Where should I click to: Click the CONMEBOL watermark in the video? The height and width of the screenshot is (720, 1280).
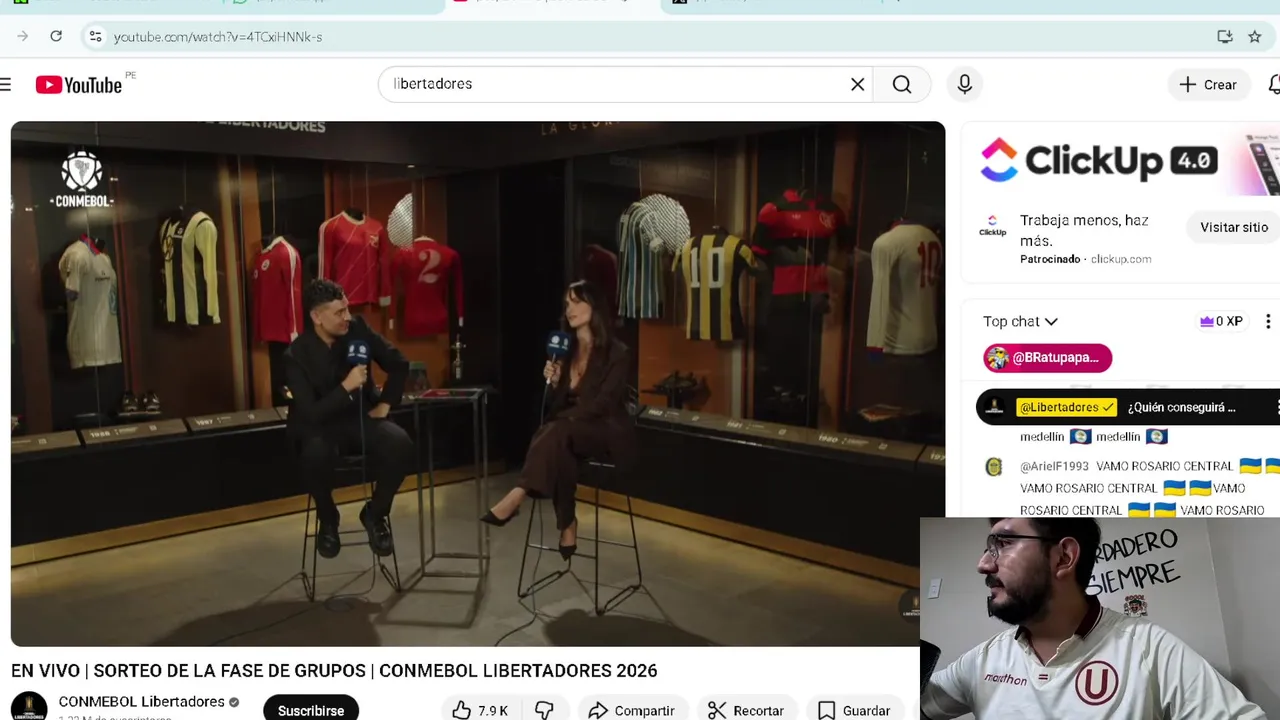point(82,180)
